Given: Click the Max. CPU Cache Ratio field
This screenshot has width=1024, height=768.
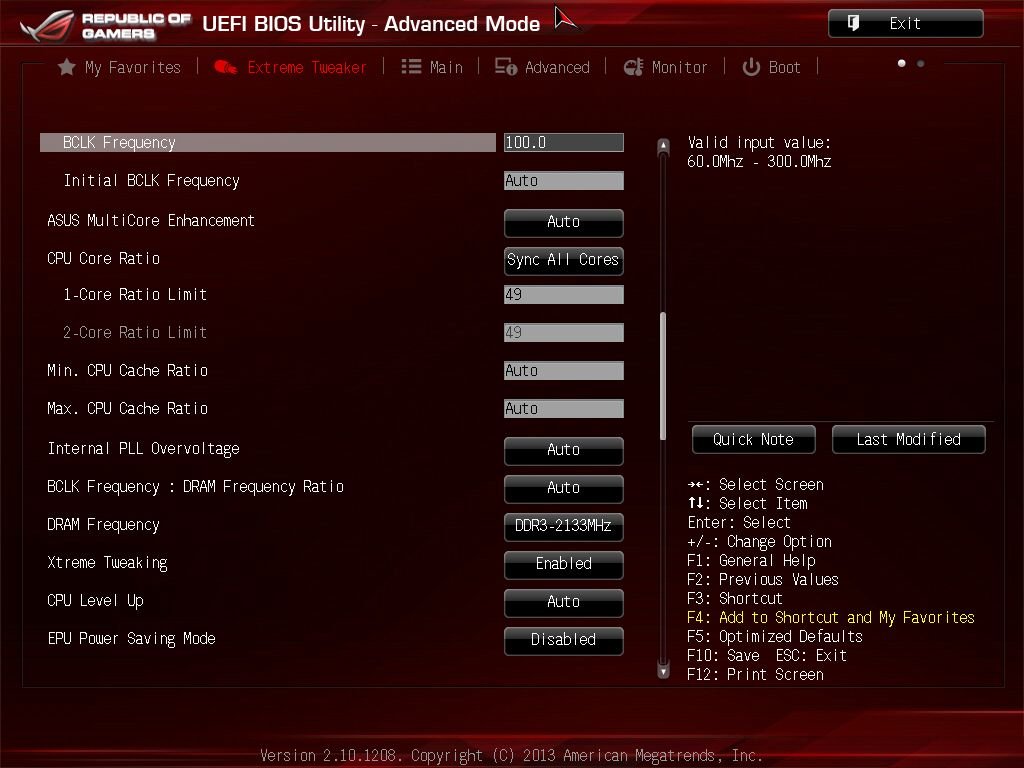Looking at the screenshot, I should coord(564,408).
